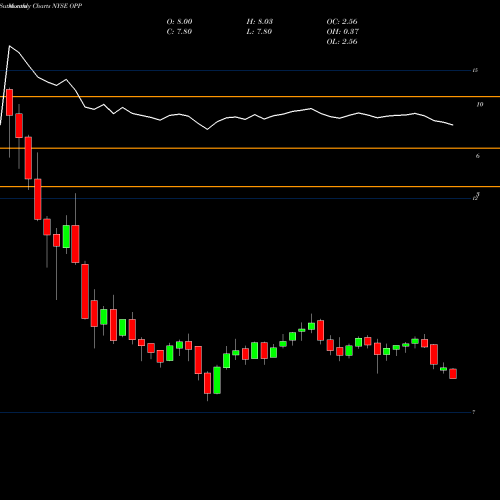Click the first tall red candlestick at the left
Image resolution: width=500 pixels, height=500 pixels.
click(9, 102)
